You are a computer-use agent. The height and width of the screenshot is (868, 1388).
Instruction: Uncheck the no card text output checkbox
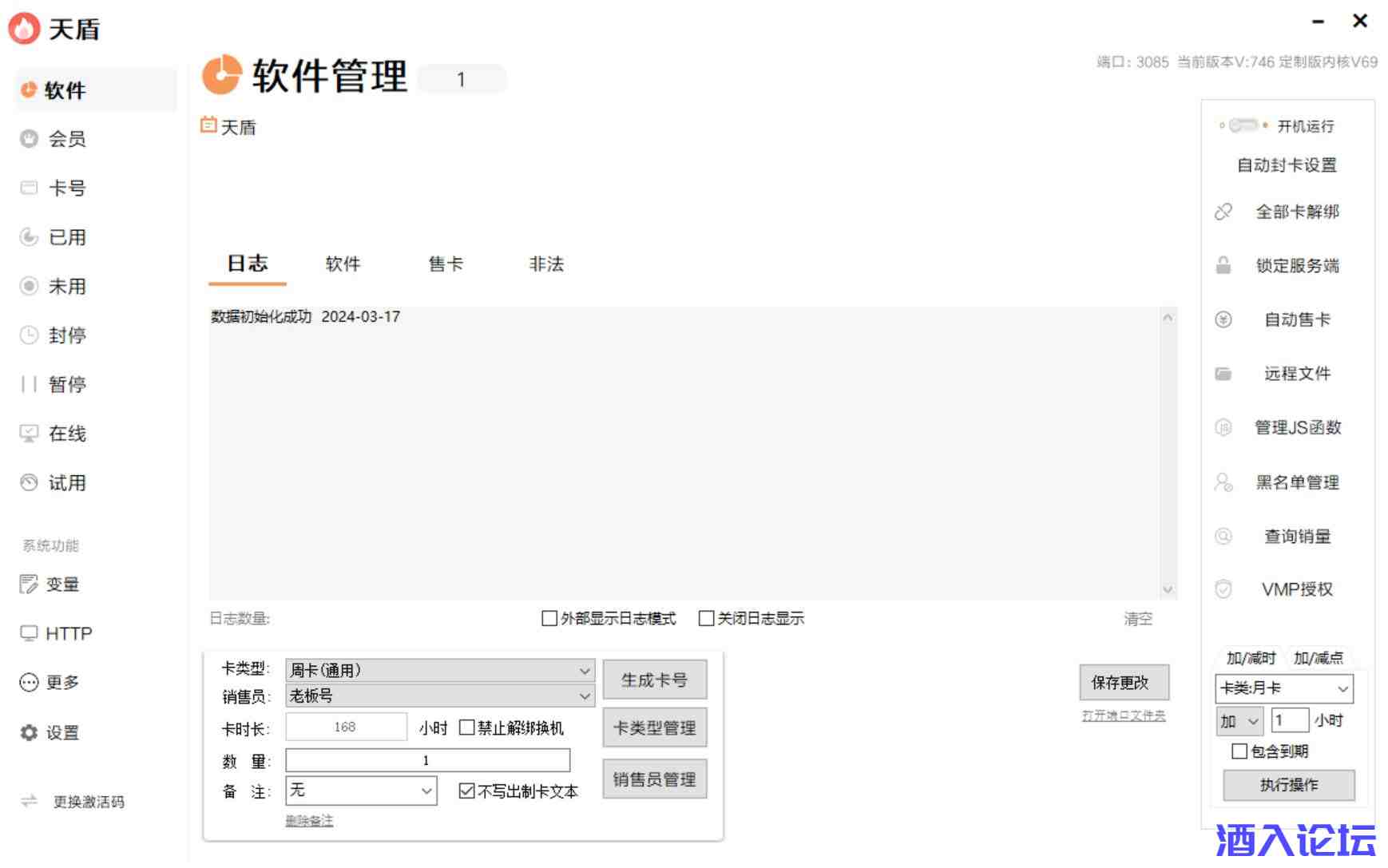click(x=467, y=791)
